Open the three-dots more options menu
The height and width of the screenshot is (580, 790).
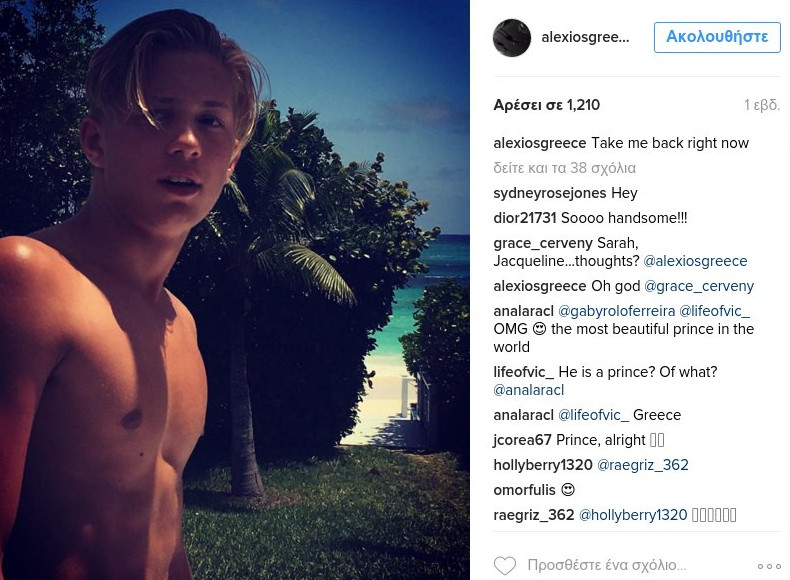click(x=769, y=566)
